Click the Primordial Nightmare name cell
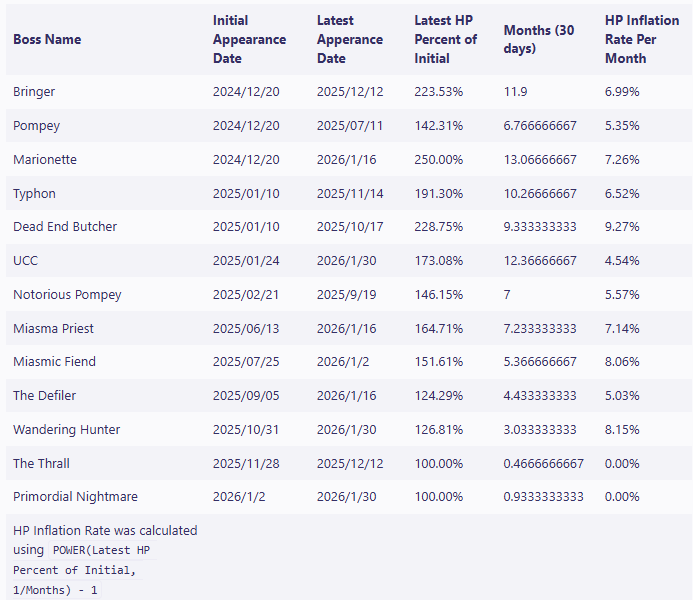 click(x=75, y=497)
